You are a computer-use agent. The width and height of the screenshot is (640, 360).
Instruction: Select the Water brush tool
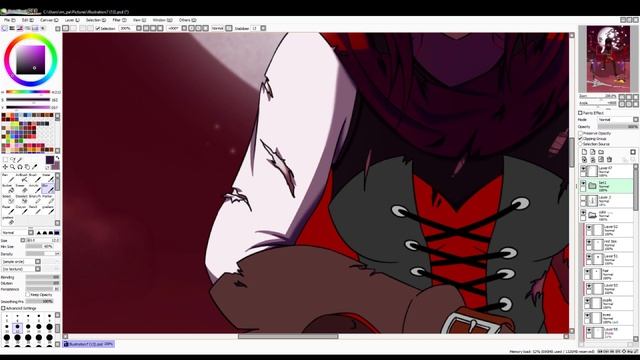[x=48, y=178]
